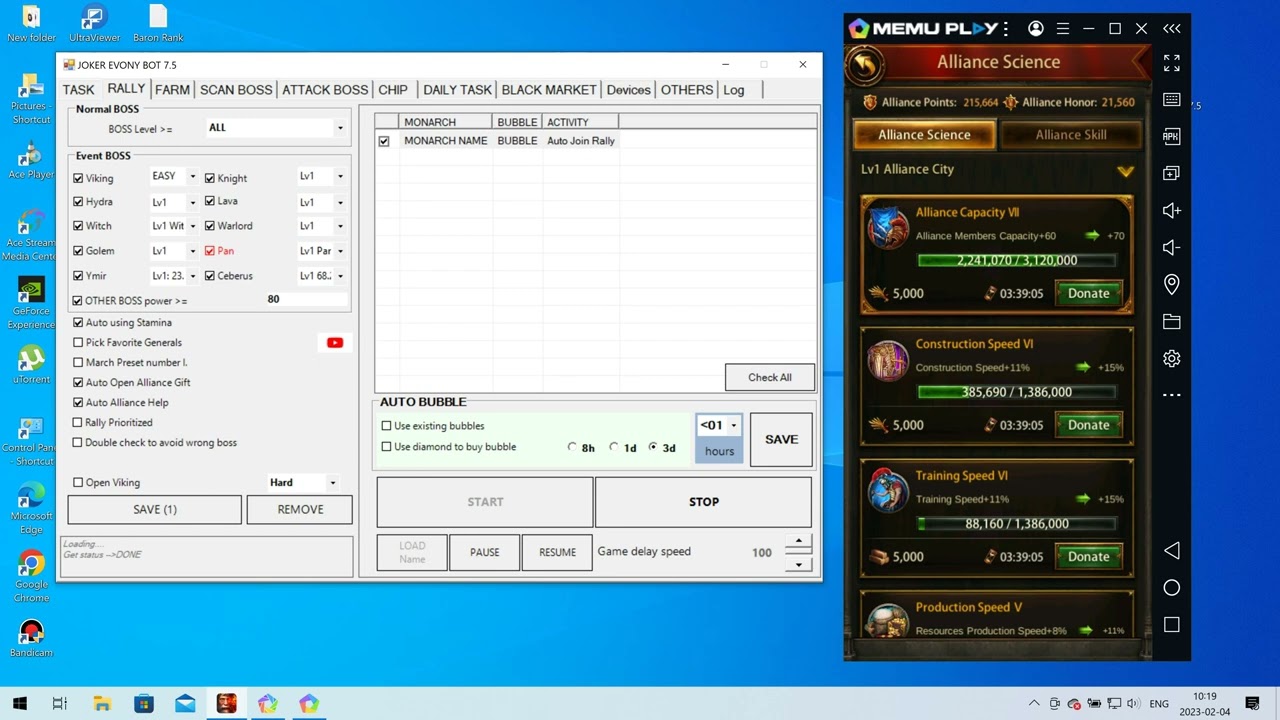Open MEmu keyboard mapping tool
The width and height of the screenshot is (1280, 720).
[x=1172, y=100]
